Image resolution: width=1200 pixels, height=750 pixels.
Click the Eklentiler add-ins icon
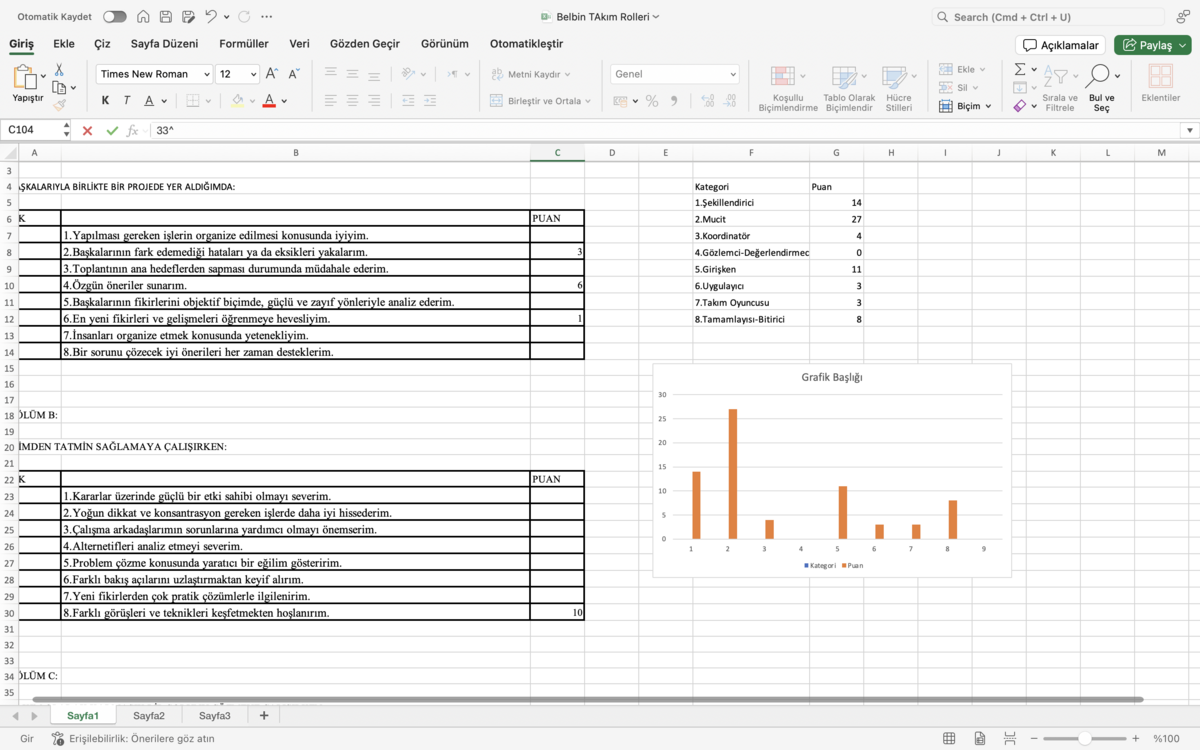[1160, 76]
